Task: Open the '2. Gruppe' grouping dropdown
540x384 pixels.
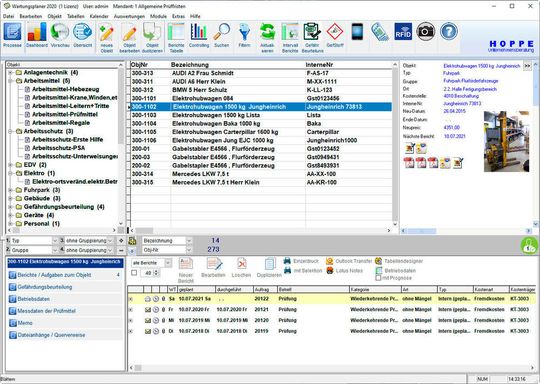Action: [54, 250]
